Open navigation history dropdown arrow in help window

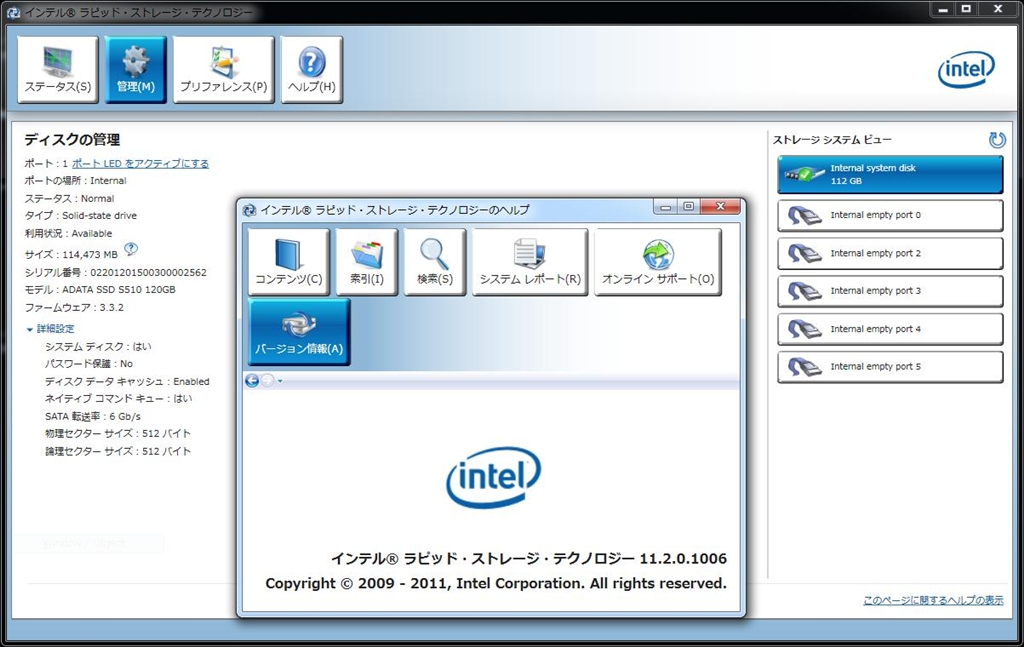[280, 381]
